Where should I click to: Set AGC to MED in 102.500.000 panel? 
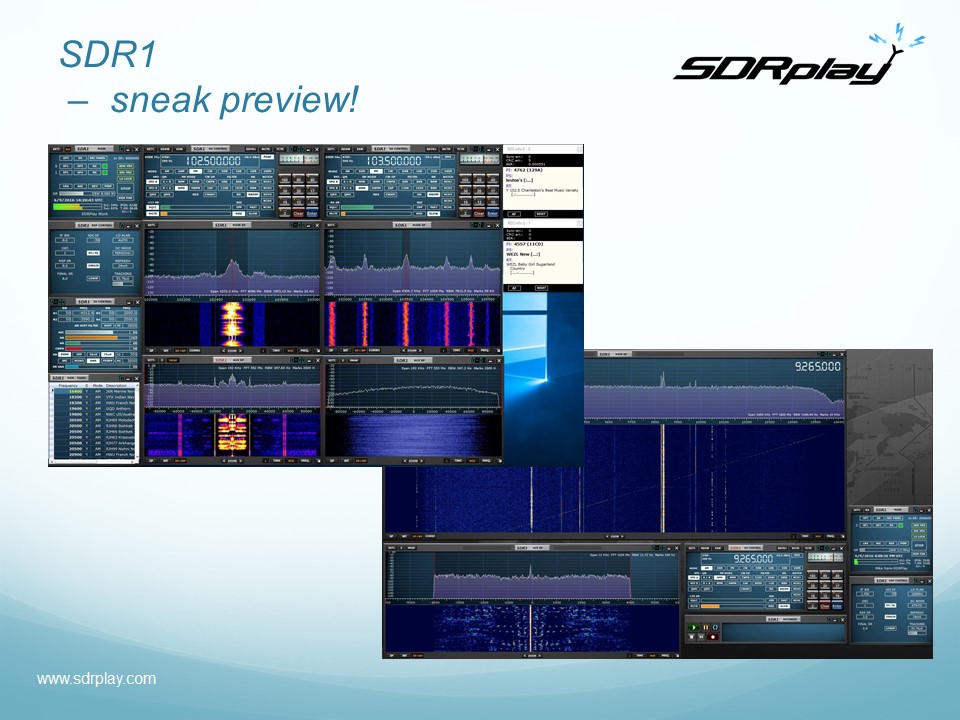(238, 214)
